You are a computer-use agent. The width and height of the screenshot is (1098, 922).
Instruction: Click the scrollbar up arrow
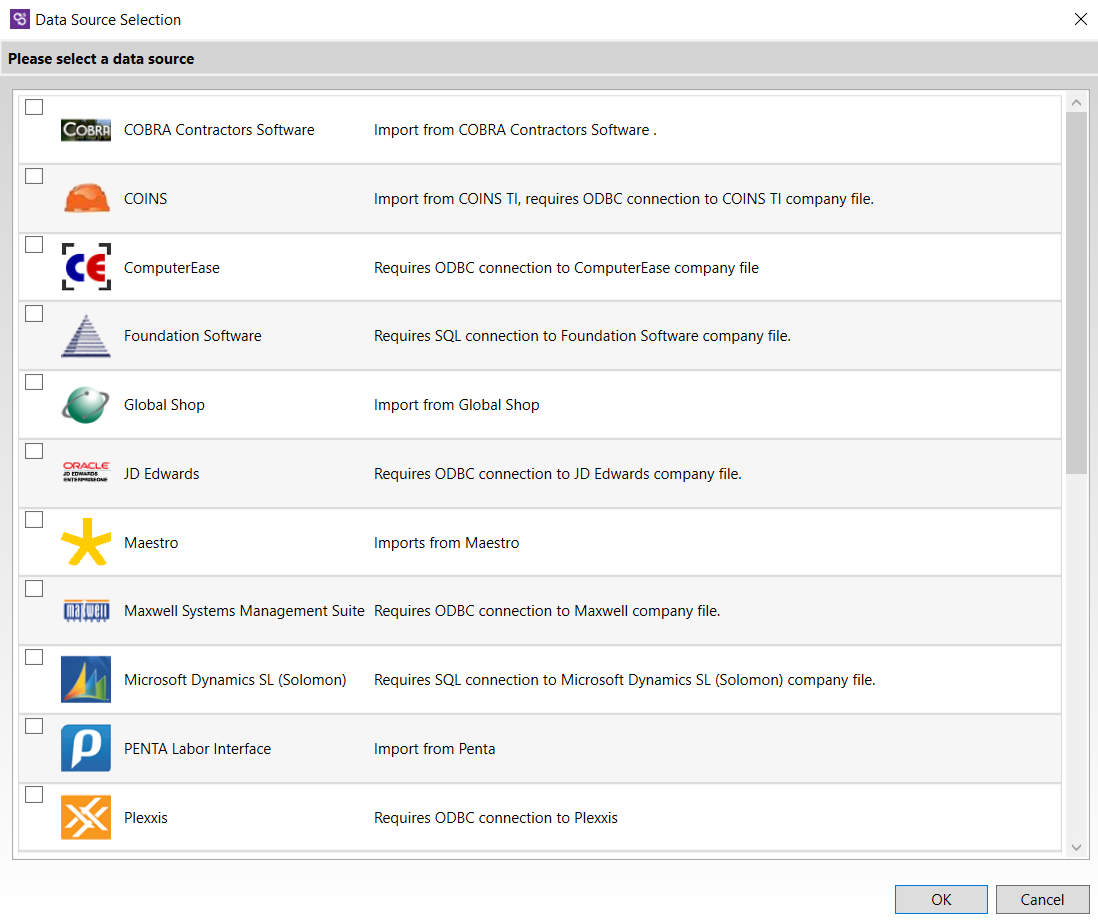coord(1077,103)
